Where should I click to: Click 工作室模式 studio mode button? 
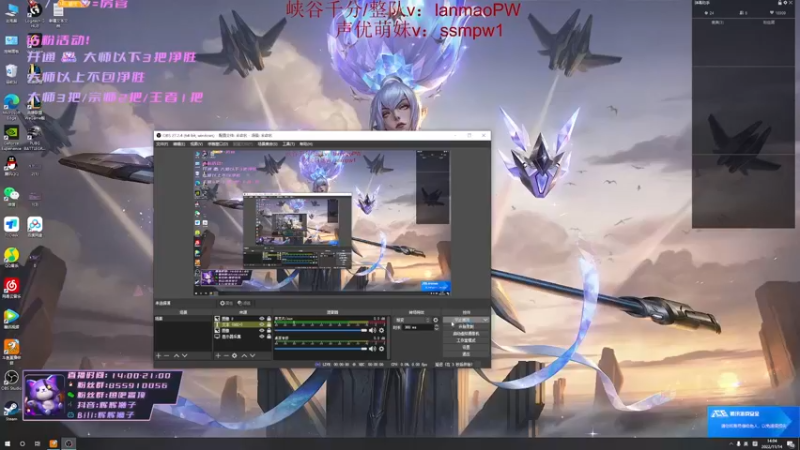coord(466,340)
